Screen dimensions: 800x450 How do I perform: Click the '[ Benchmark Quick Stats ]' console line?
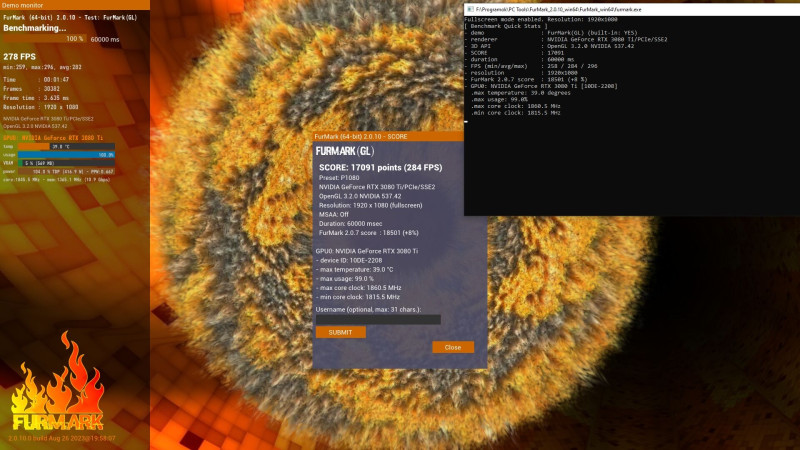tap(506, 26)
